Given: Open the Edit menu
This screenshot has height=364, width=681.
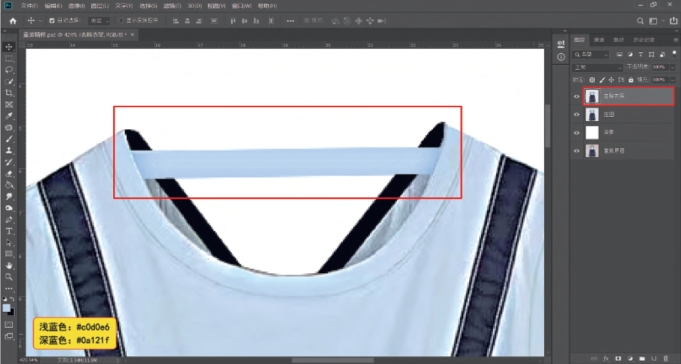Looking at the screenshot, I should click(x=53, y=6).
